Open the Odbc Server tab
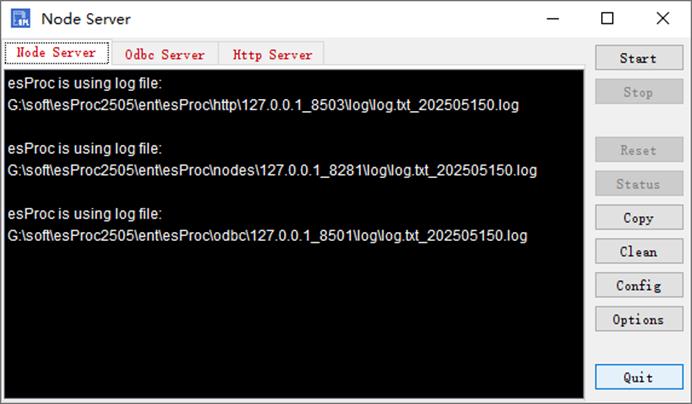 pyautogui.click(x=165, y=54)
